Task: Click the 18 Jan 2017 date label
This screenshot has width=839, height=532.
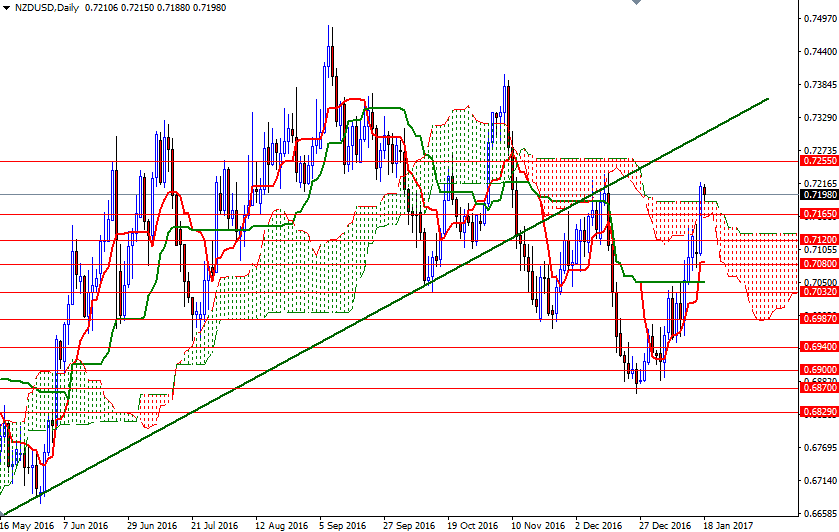Action: 728,526
